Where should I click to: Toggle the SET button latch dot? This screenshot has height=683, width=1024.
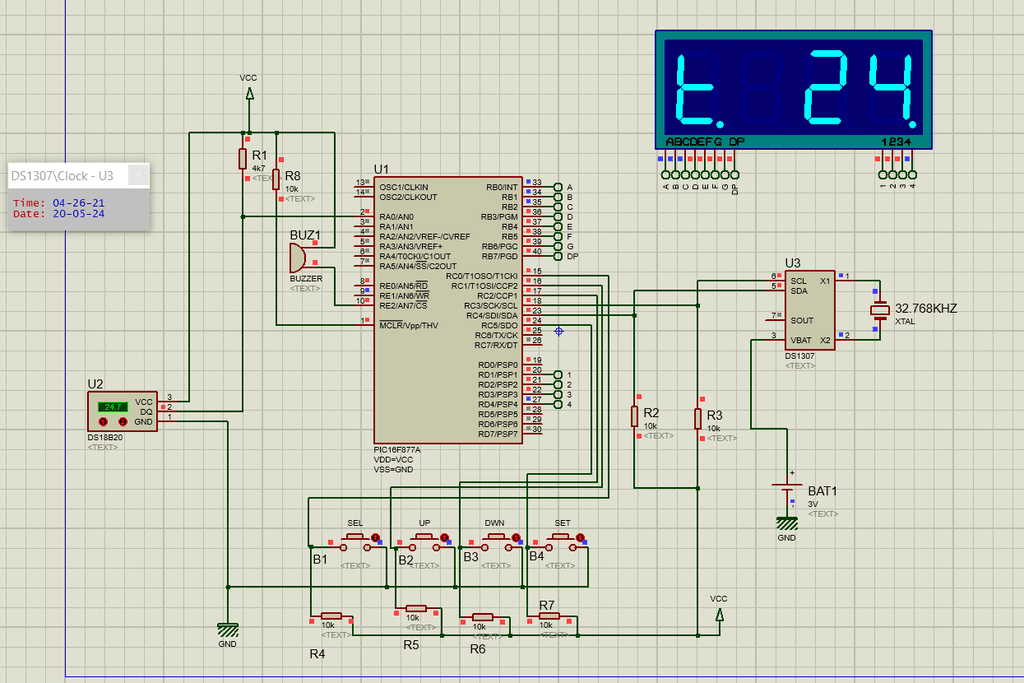tap(577, 539)
